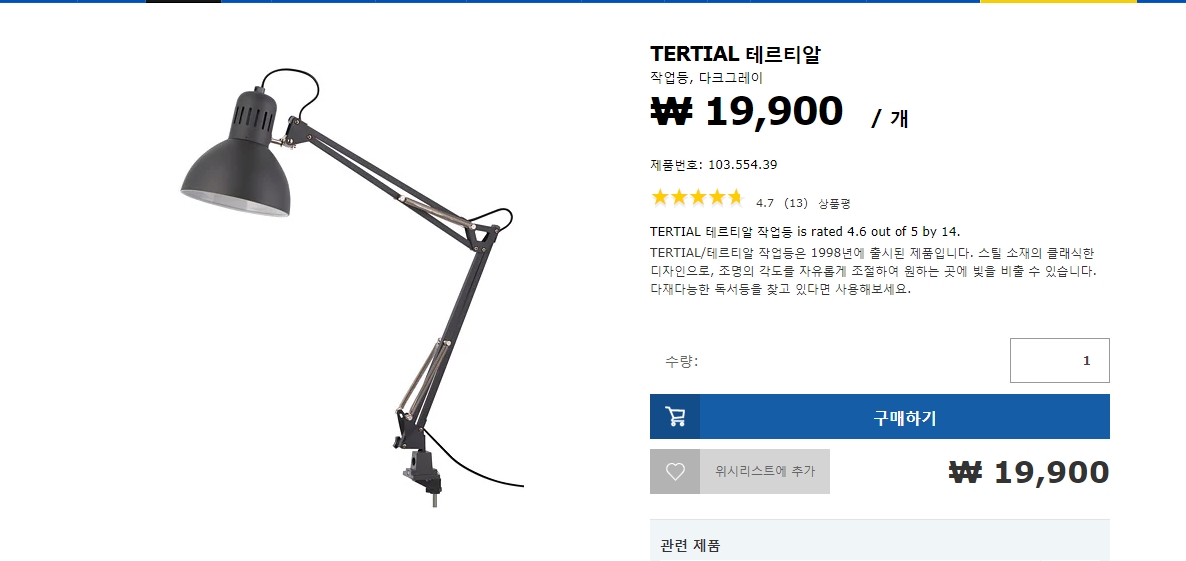
Task: Open the TERTIAL desk lamp product image
Action: 352,287
